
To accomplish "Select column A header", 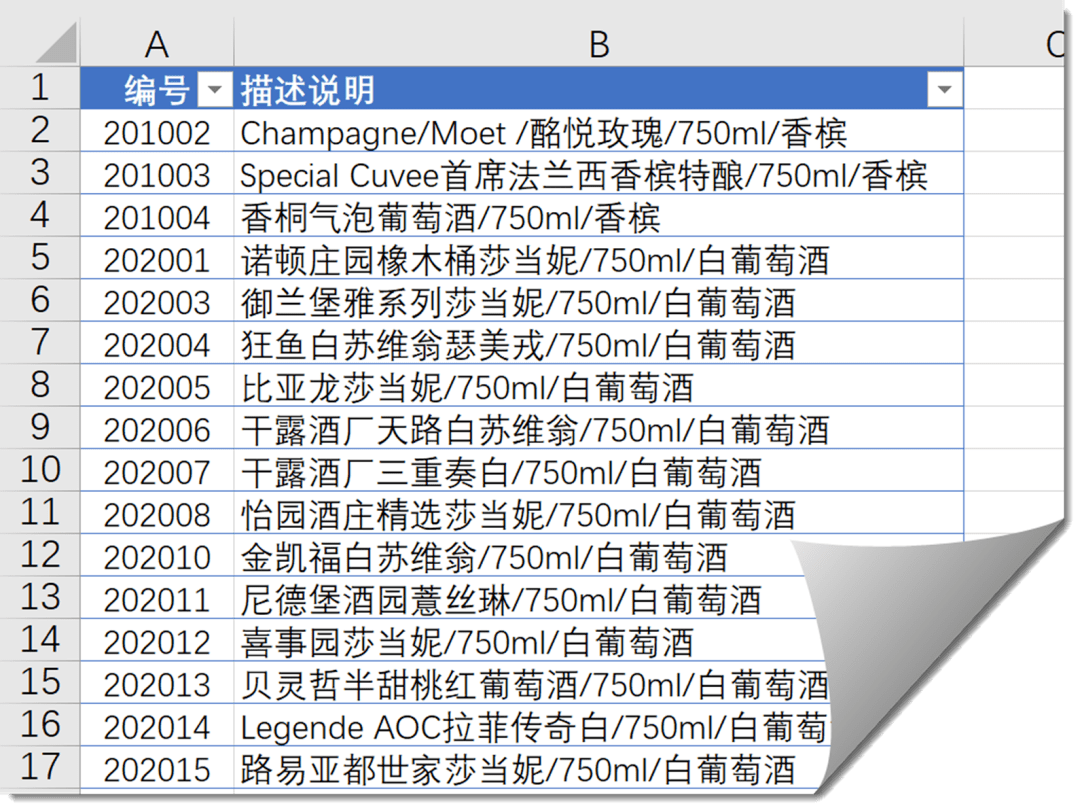I will 157,43.
